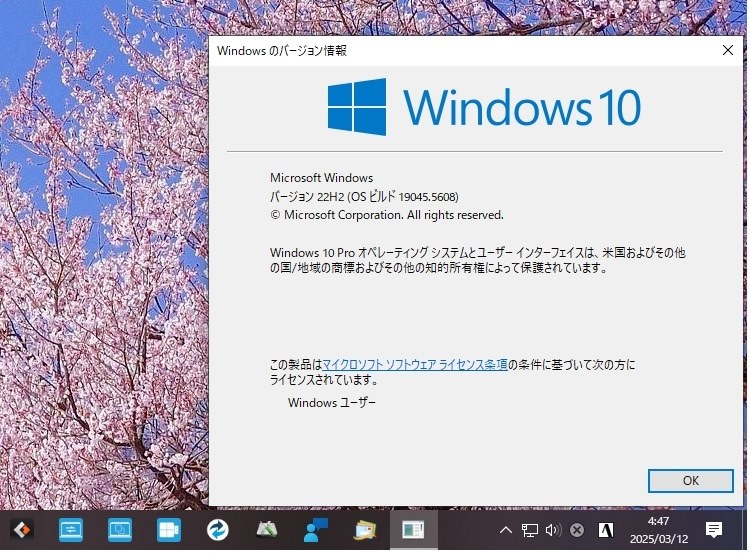Open the speaker volume tray icon

554,532
